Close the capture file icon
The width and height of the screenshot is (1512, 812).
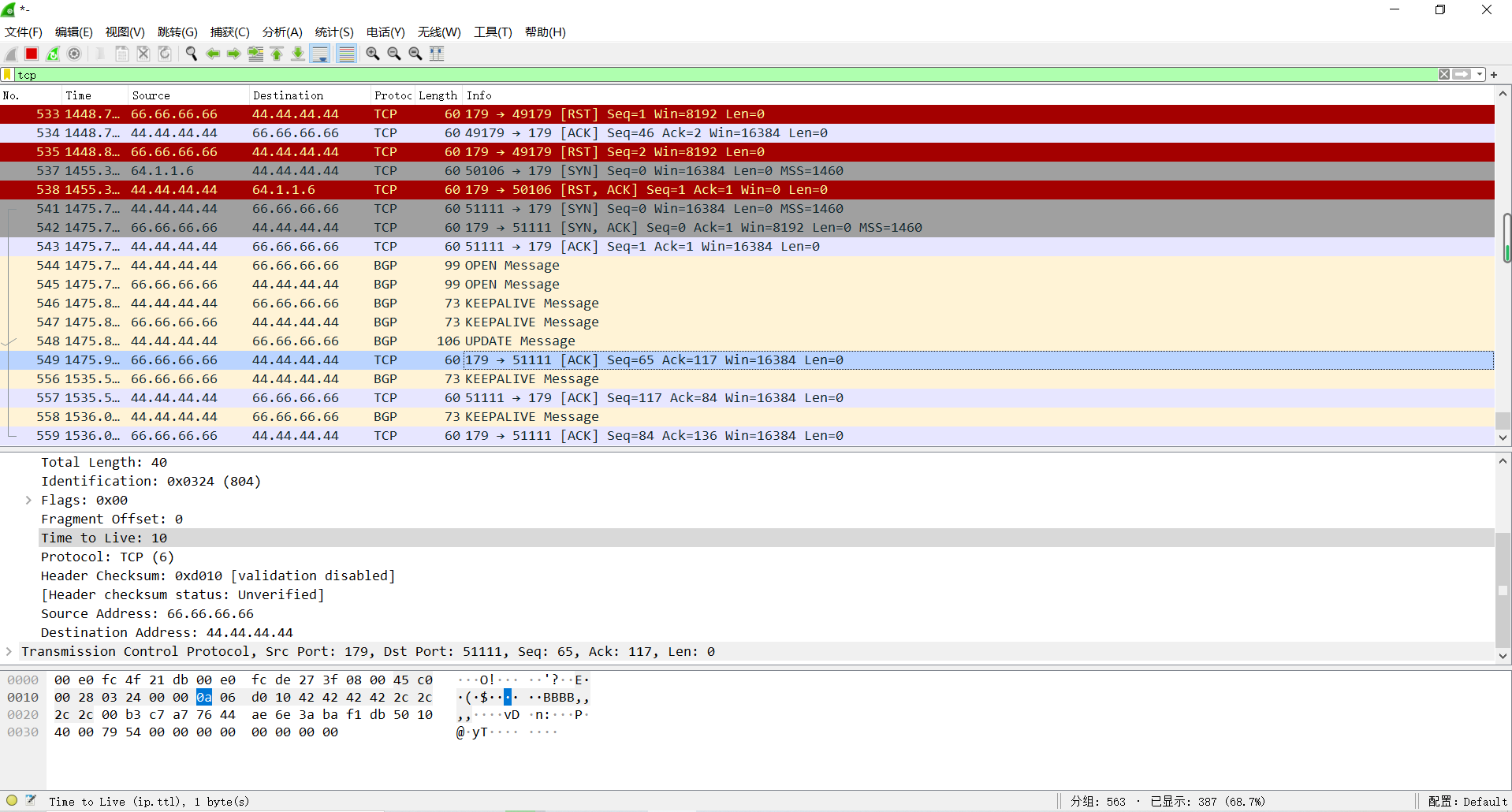coord(143,54)
